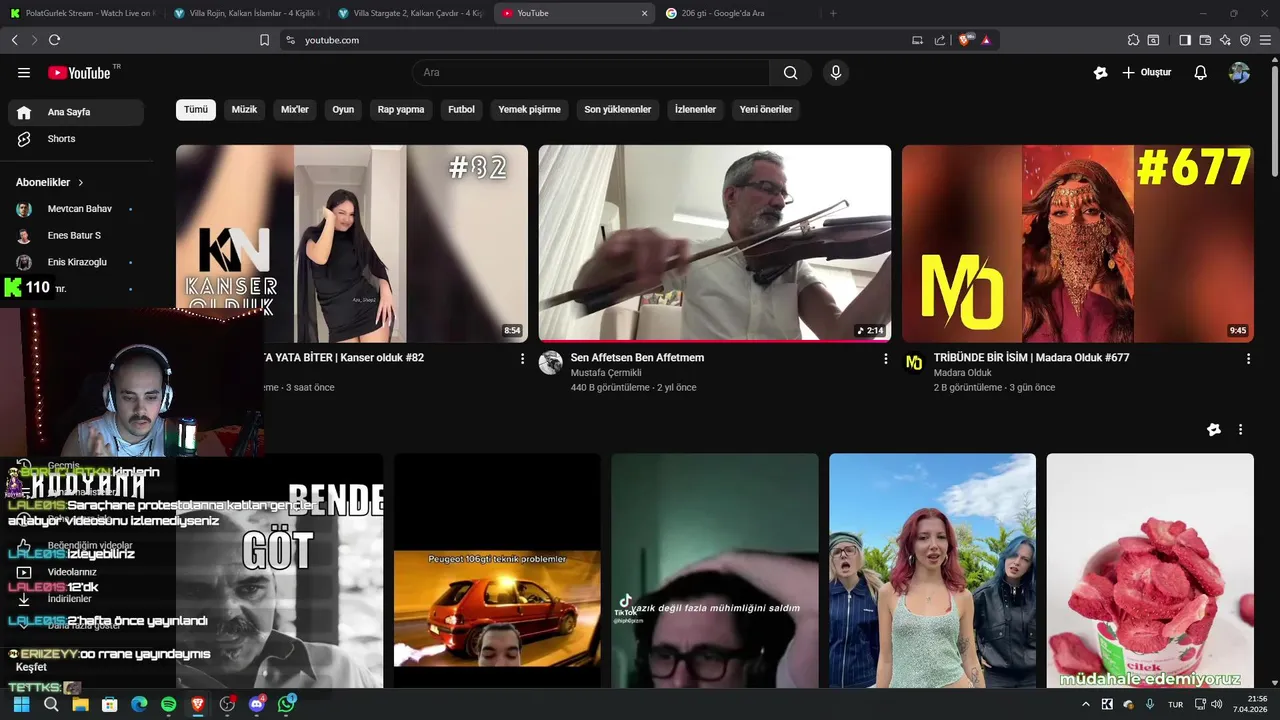Open Brave main menu button
The image size is (1280, 720).
click(1265, 40)
